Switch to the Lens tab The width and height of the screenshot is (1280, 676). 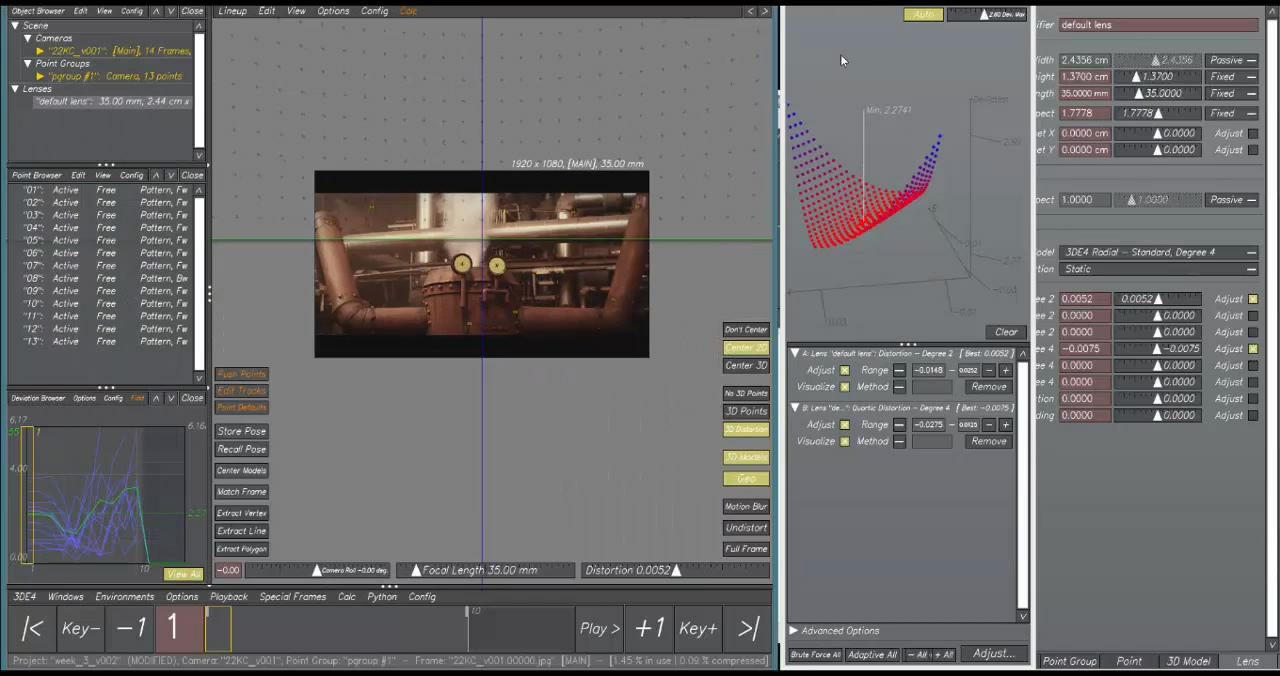(x=1247, y=661)
